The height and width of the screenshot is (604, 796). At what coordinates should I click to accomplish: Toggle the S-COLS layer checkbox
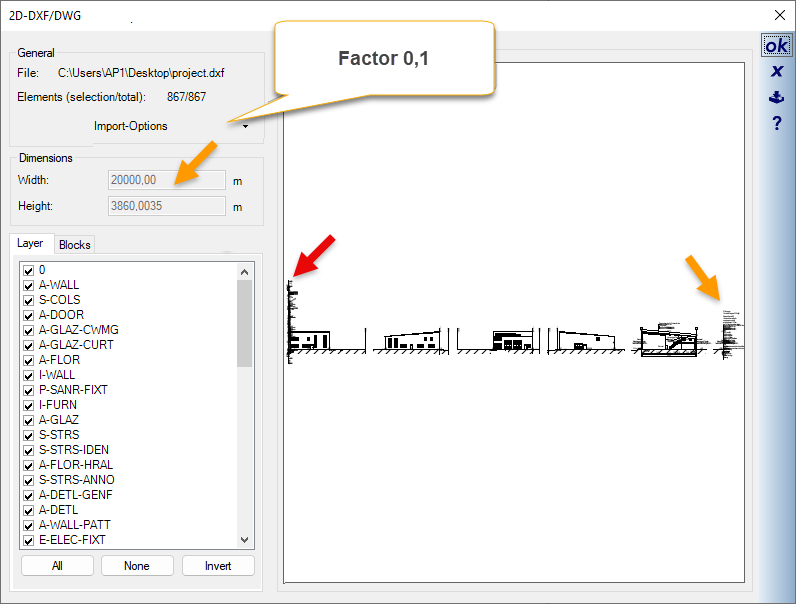tap(28, 300)
